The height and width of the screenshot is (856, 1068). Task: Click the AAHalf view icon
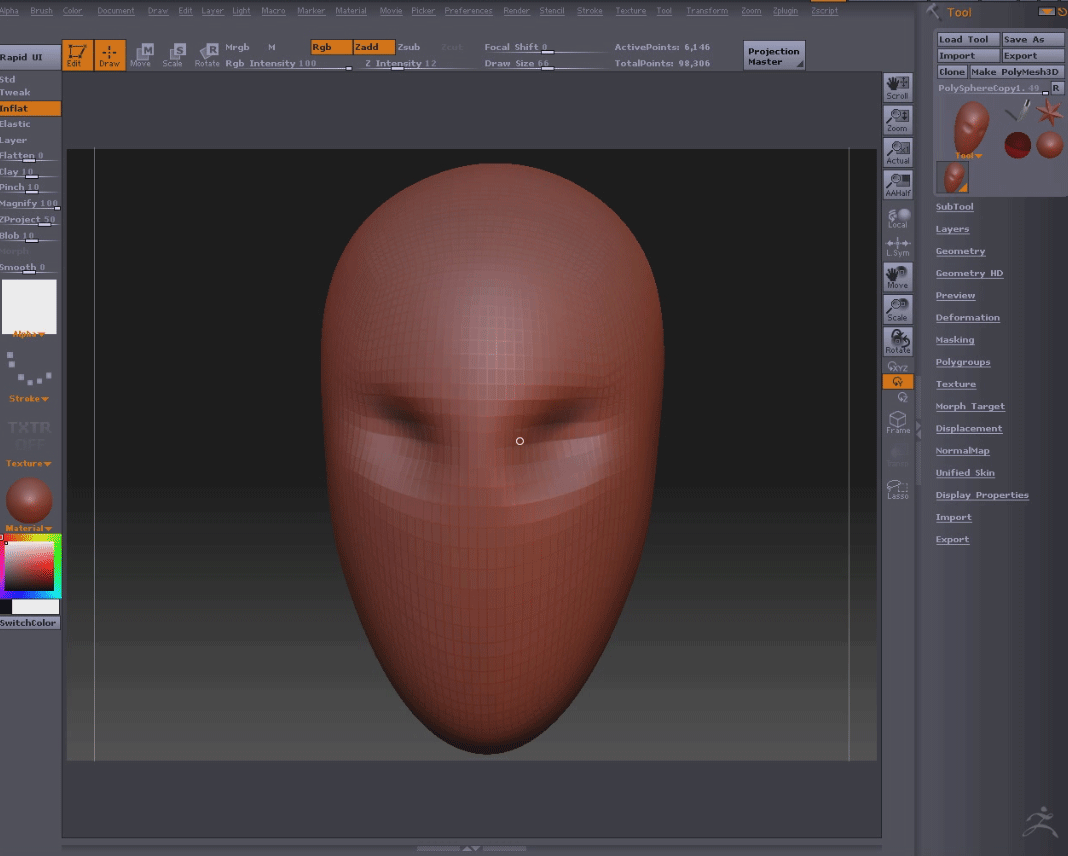pyautogui.click(x=897, y=184)
